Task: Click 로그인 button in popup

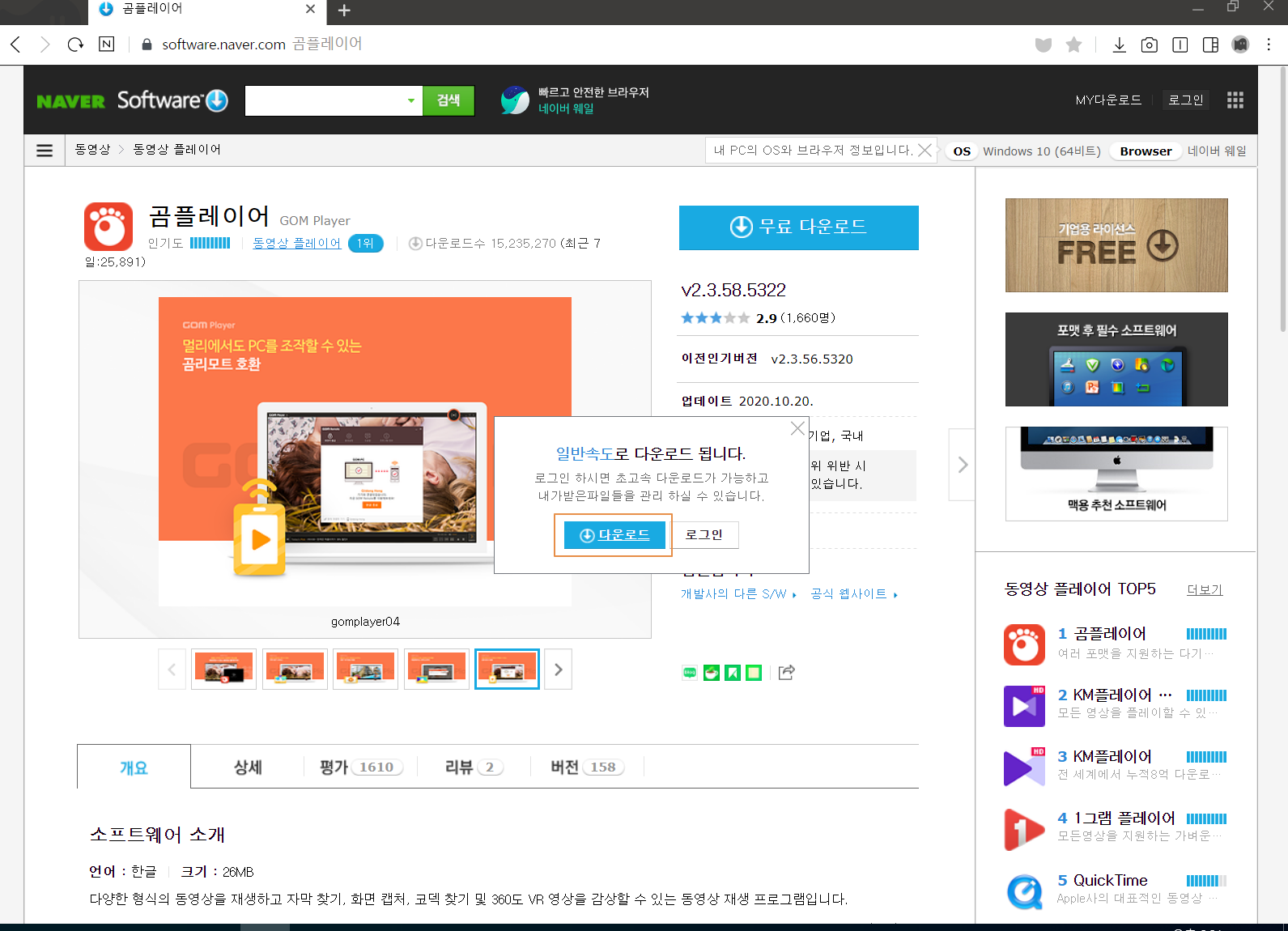Action: [x=704, y=535]
